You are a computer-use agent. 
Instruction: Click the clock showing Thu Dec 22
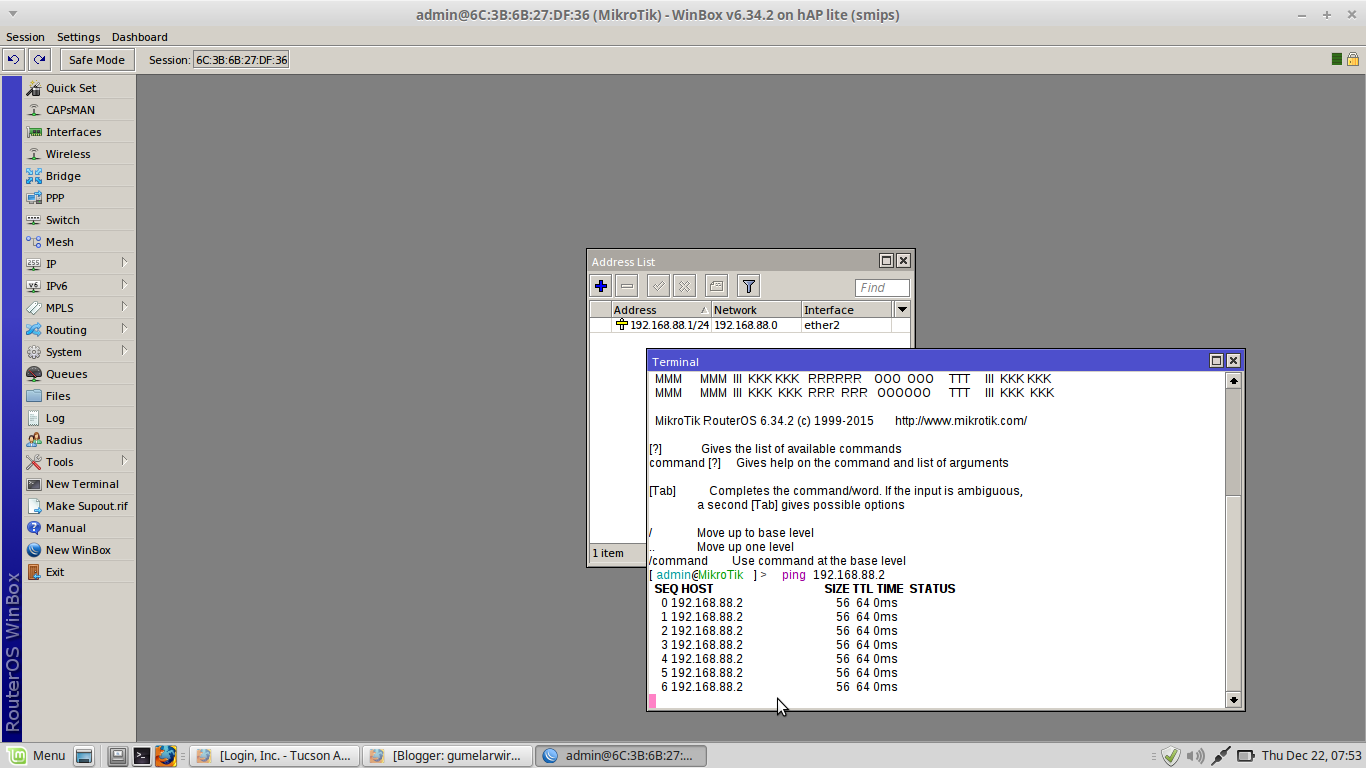[x=1311, y=756]
